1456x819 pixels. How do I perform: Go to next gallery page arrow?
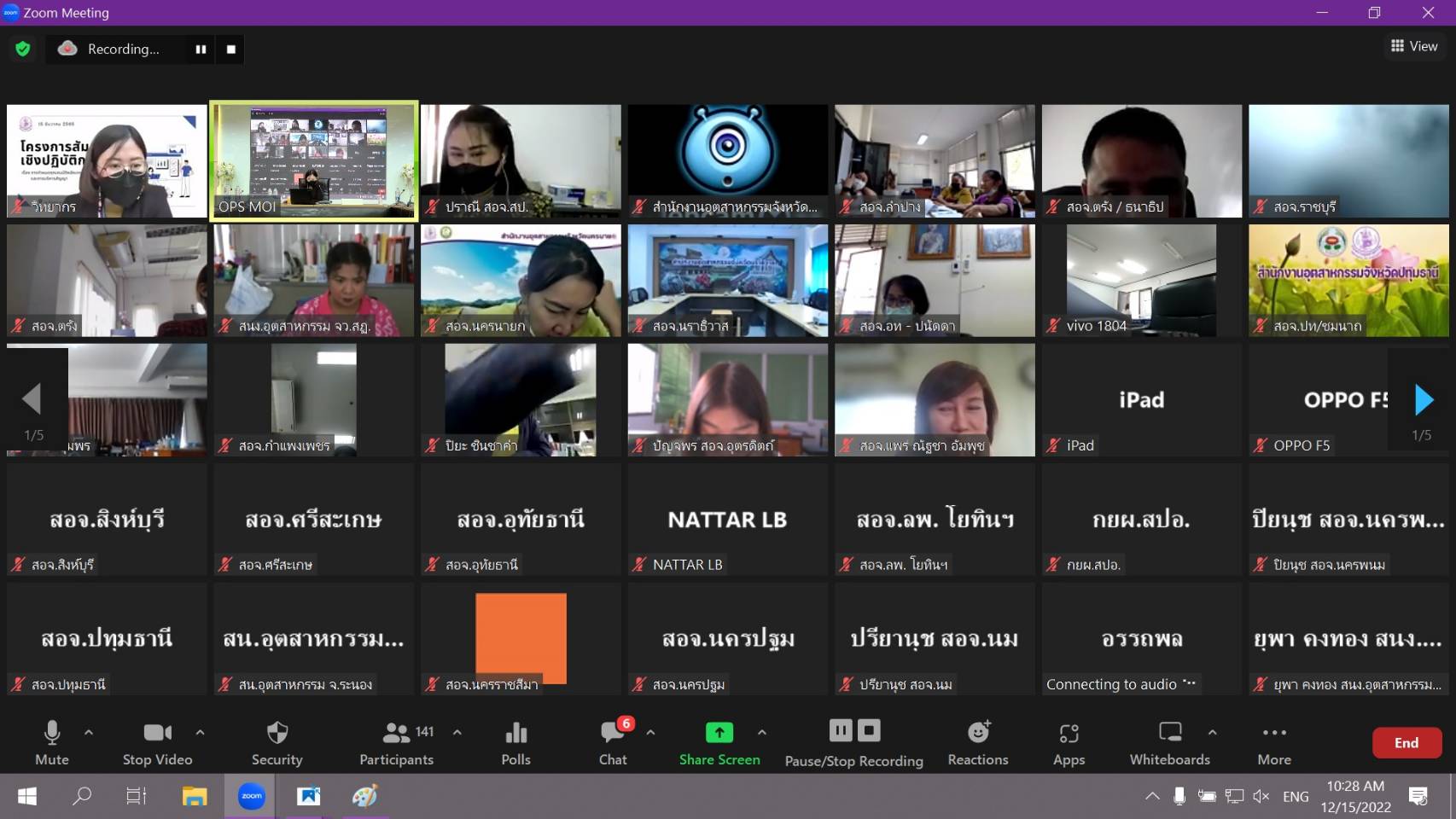[x=1423, y=400]
